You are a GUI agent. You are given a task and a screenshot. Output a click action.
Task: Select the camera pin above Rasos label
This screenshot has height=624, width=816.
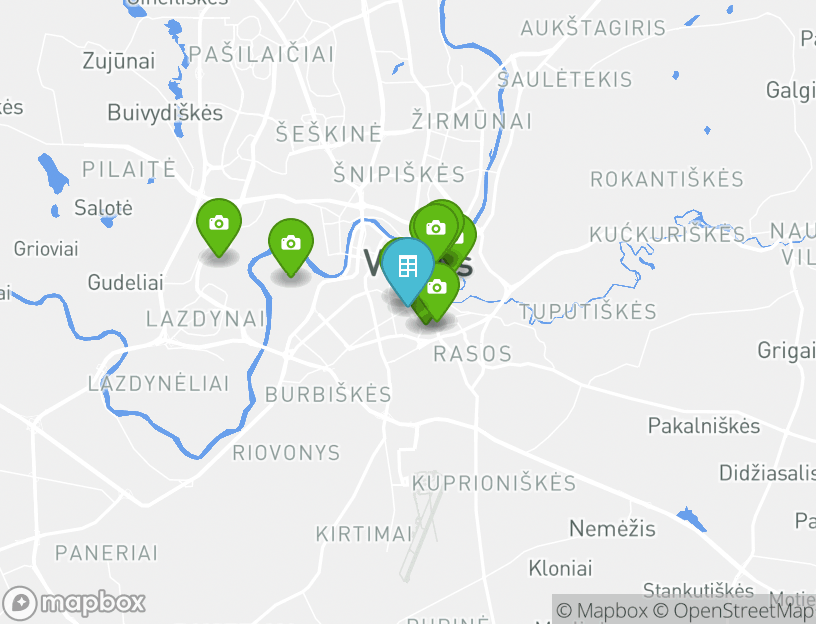coord(438,291)
